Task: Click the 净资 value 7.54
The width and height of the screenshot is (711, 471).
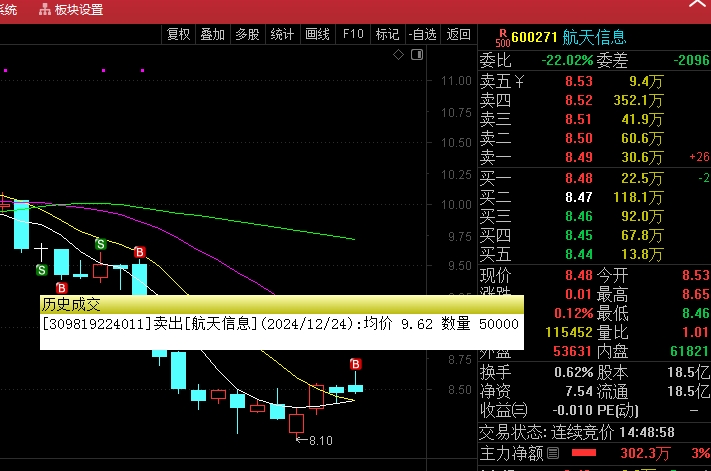Action: (x=579, y=391)
